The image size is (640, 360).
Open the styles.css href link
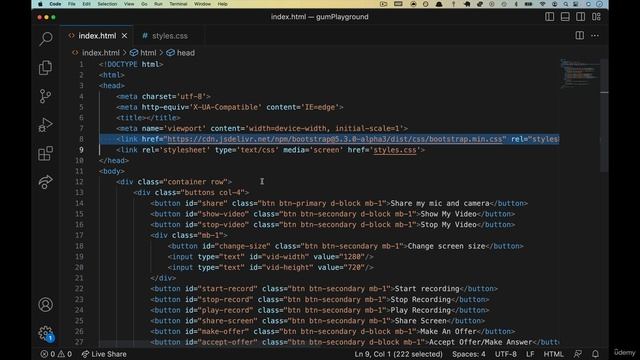click(x=395, y=150)
